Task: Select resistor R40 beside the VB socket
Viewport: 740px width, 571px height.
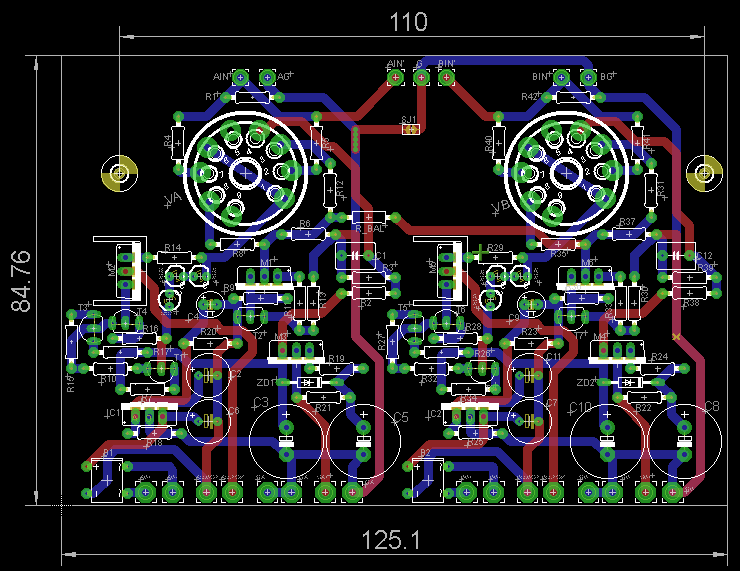Action: pos(499,143)
